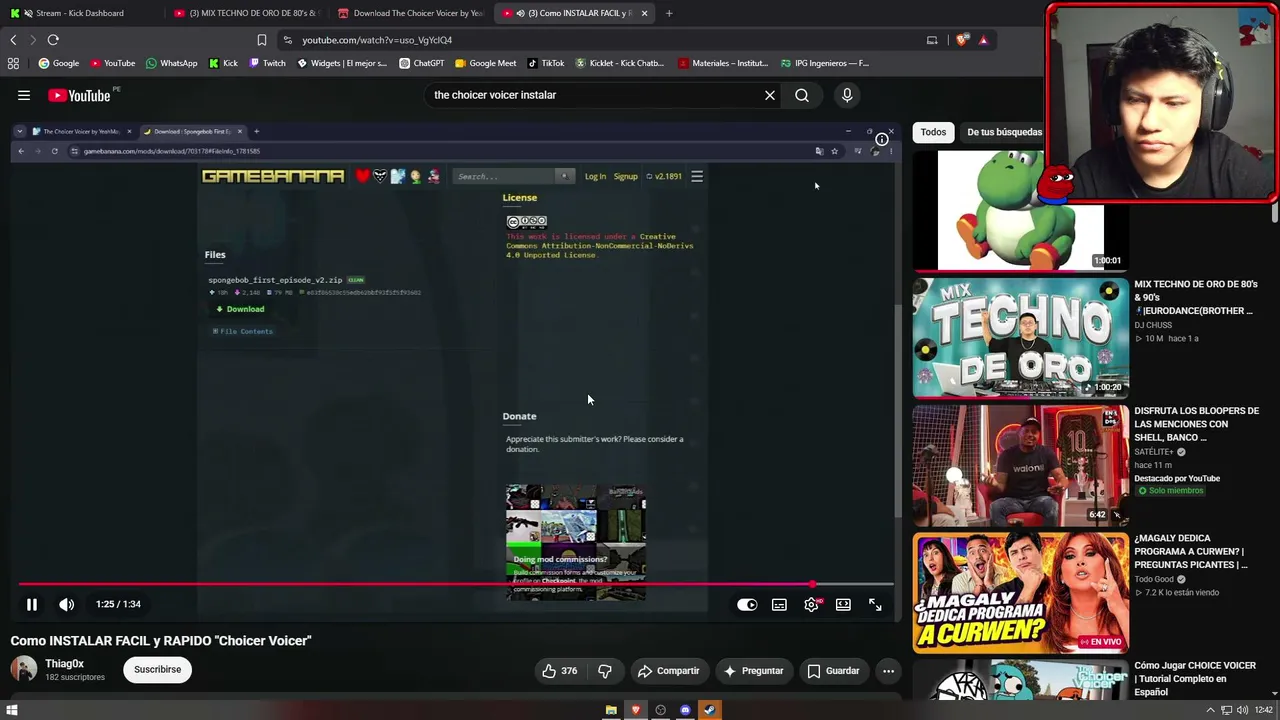Open the Twitch bookmark

click(267, 63)
